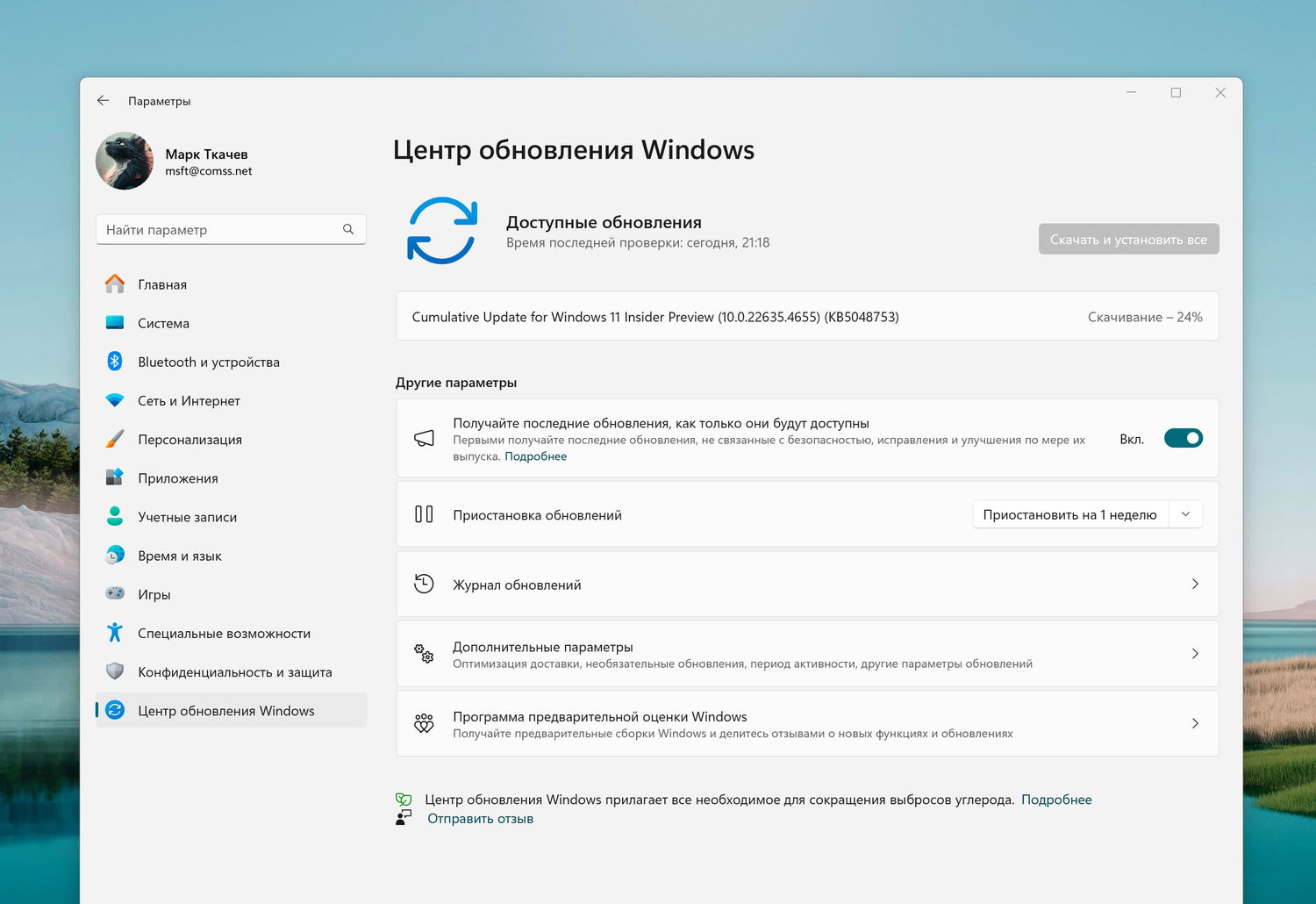Click the user profile avatar picture

[125, 161]
